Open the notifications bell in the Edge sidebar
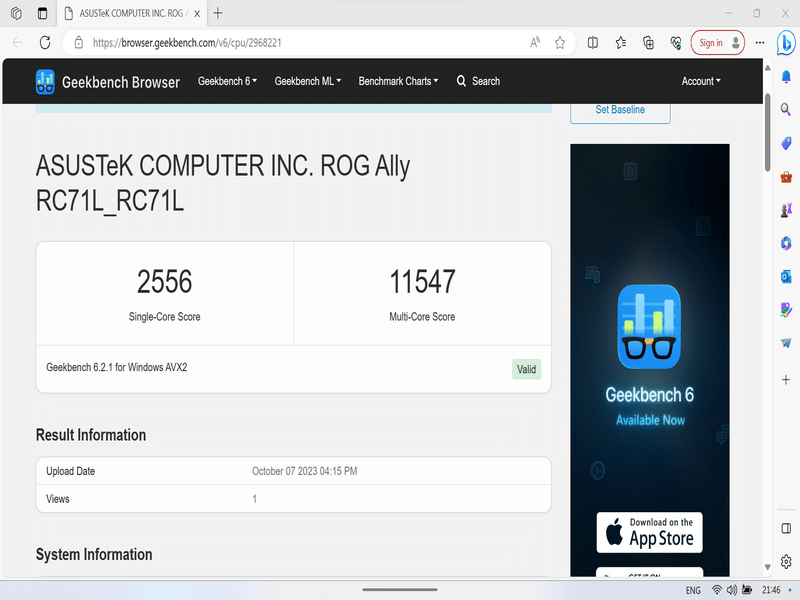This screenshot has height=600, width=800. pos(786,77)
